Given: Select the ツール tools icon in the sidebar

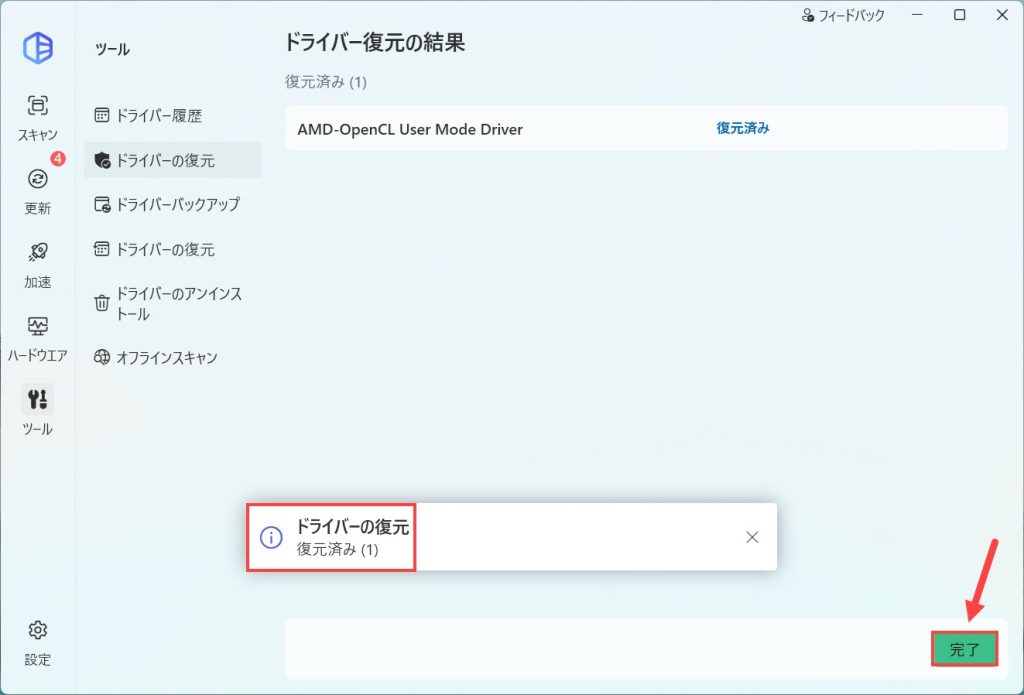Looking at the screenshot, I should 38,399.
